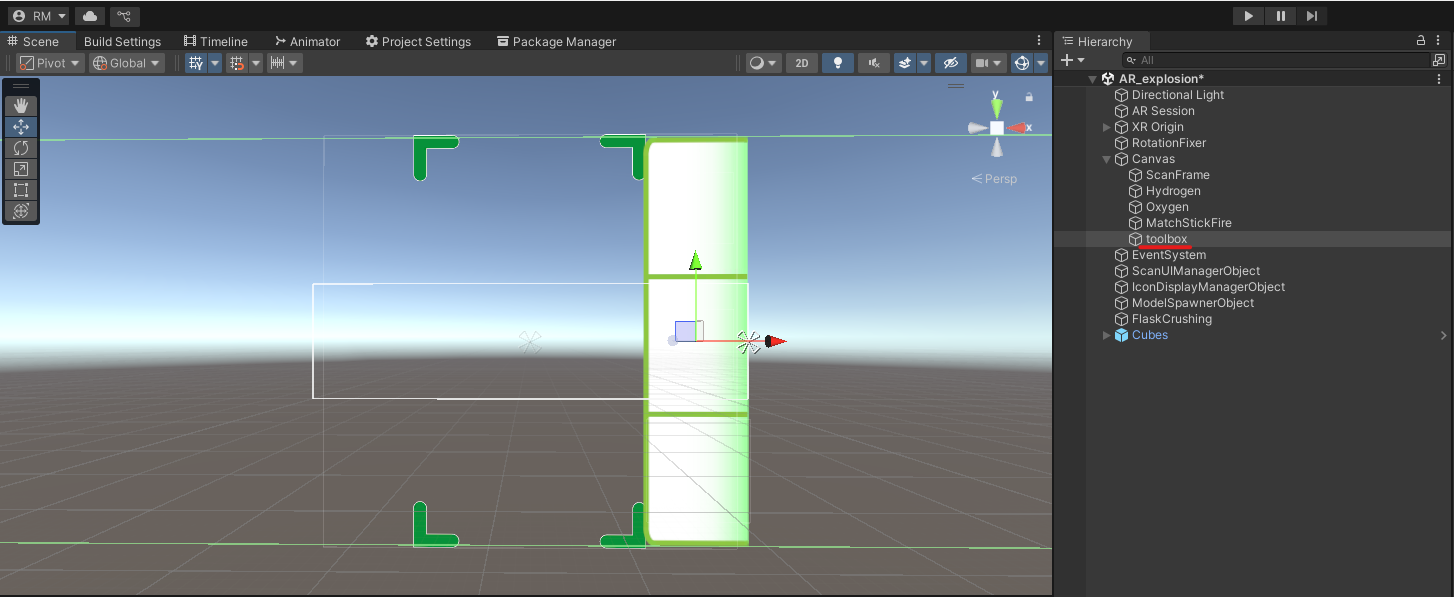
Task: Open the scene effects dropdown arrow
Action: tap(923, 63)
